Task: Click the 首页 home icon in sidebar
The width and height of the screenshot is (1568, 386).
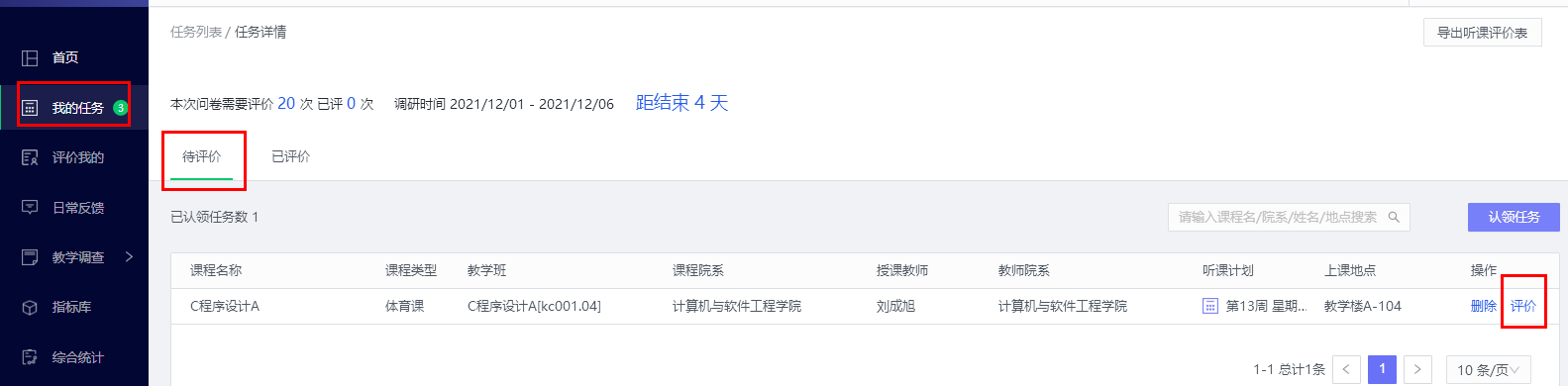Action: pyautogui.click(x=30, y=58)
